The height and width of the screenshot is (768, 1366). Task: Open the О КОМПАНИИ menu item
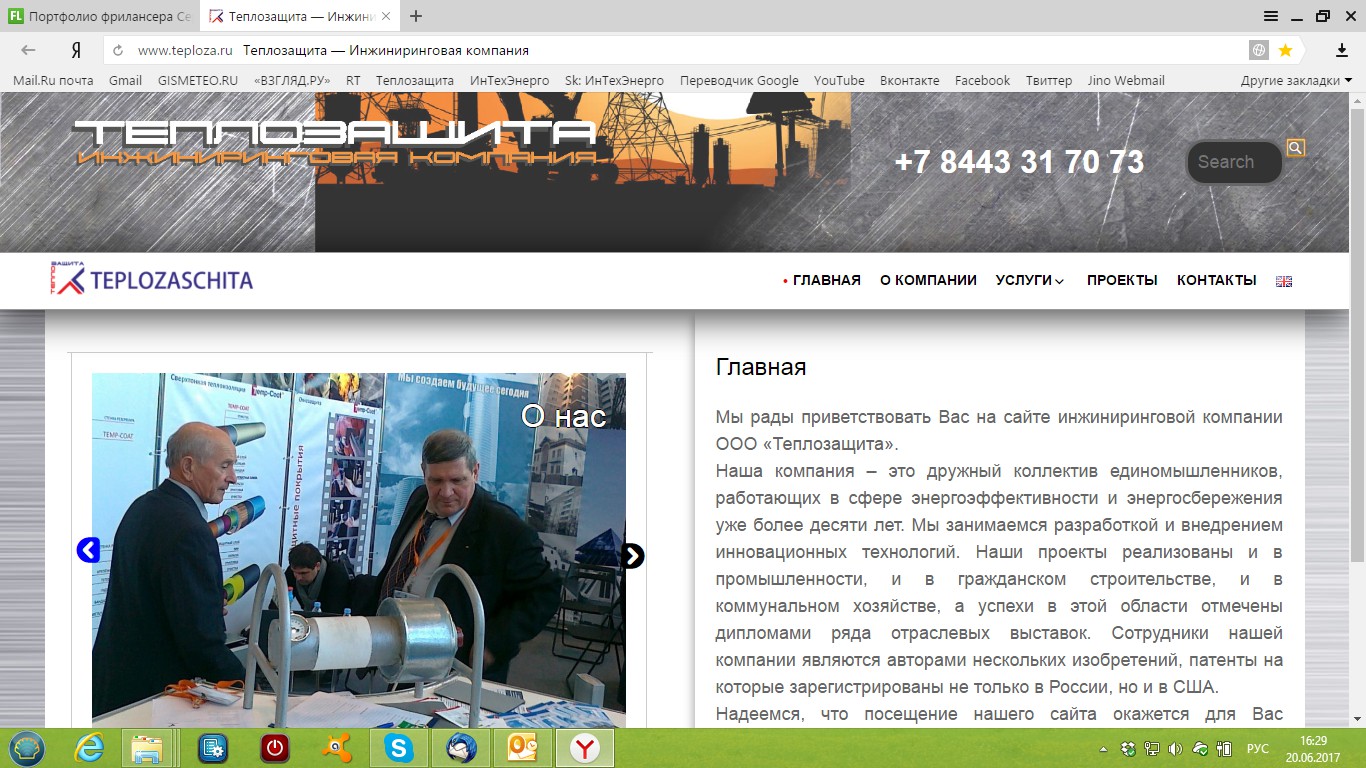tap(928, 280)
